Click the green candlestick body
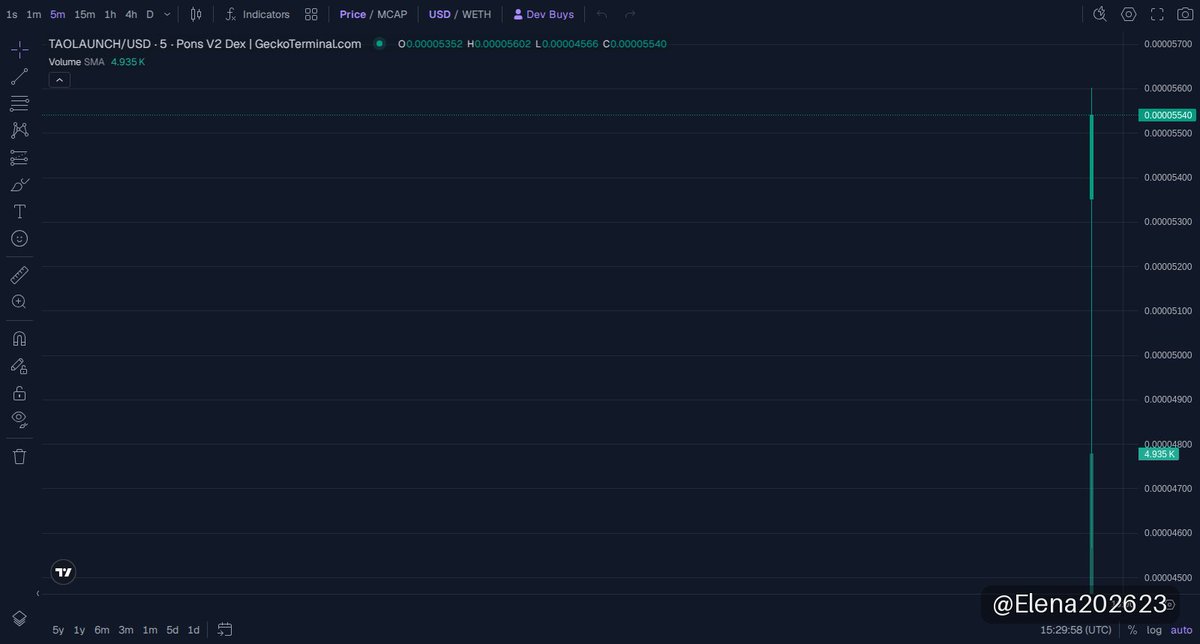This screenshot has width=1200, height=644. (1091, 157)
